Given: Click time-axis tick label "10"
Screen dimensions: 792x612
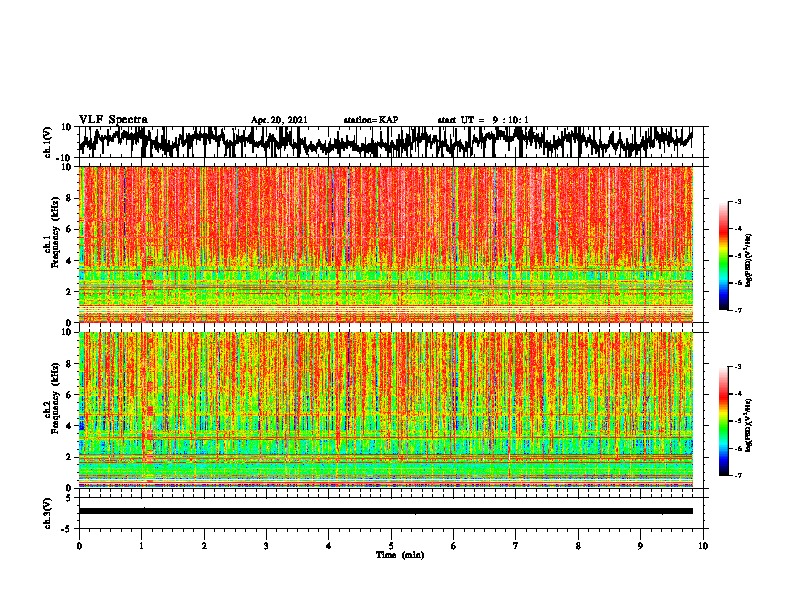Looking at the screenshot, I should click(x=703, y=546).
